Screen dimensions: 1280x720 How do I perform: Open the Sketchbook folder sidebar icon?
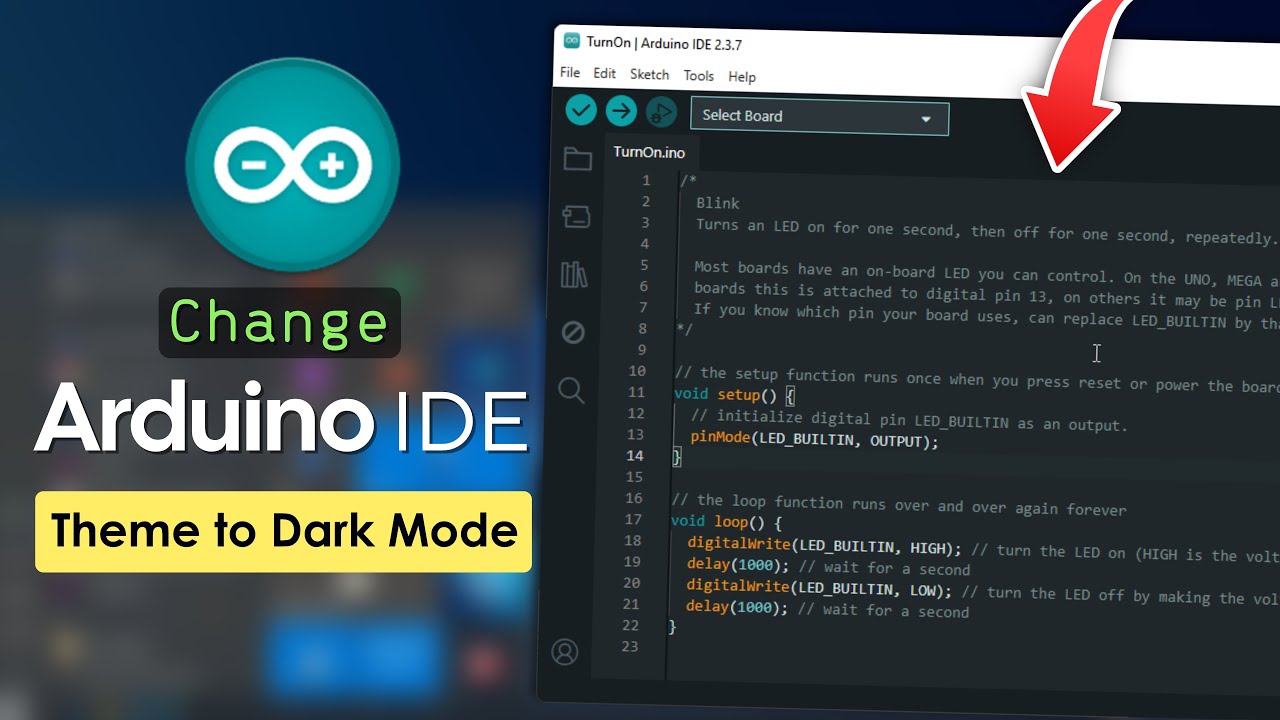point(577,159)
